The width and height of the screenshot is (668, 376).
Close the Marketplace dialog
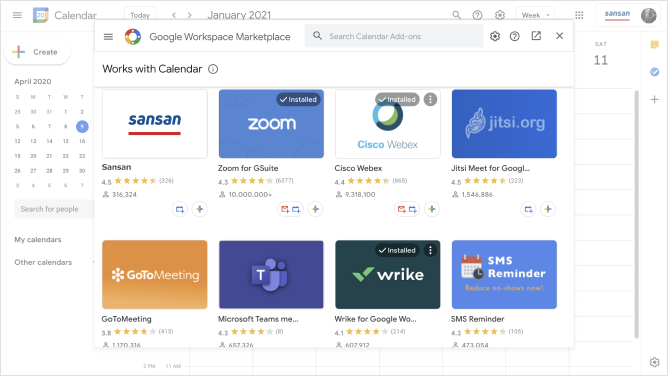pos(559,36)
